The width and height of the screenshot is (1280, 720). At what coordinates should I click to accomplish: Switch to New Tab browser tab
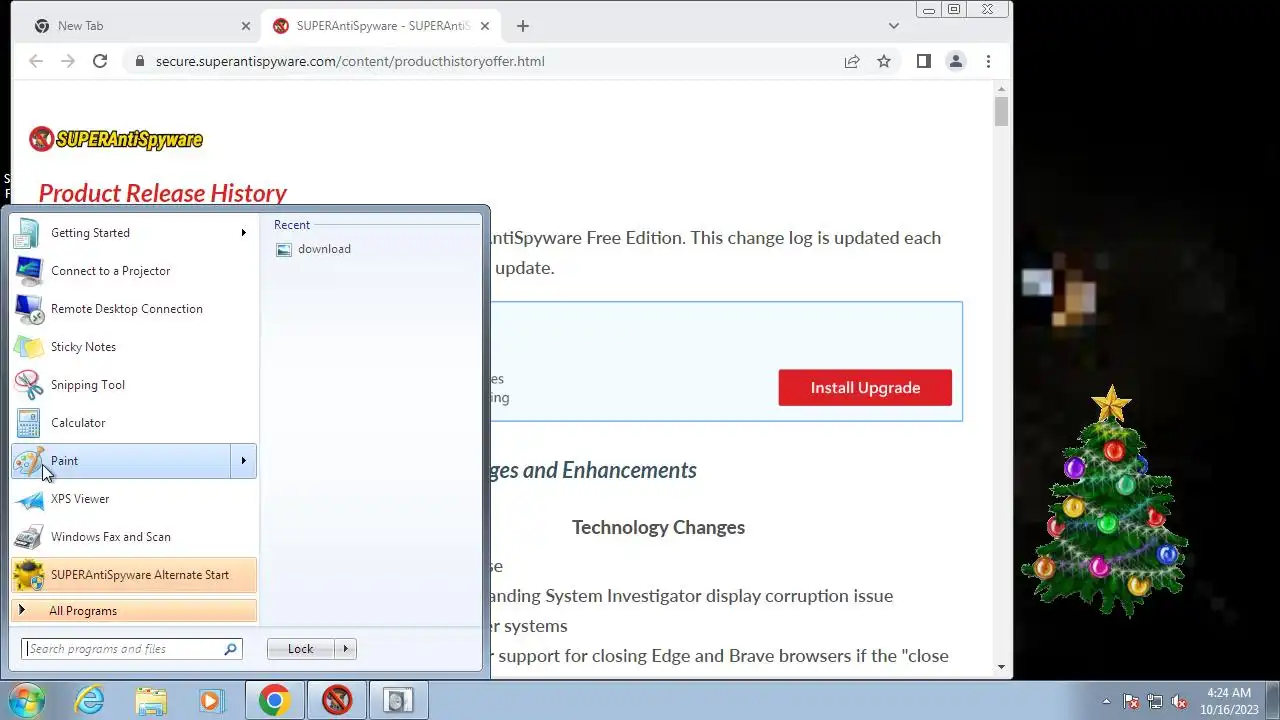tap(140, 26)
